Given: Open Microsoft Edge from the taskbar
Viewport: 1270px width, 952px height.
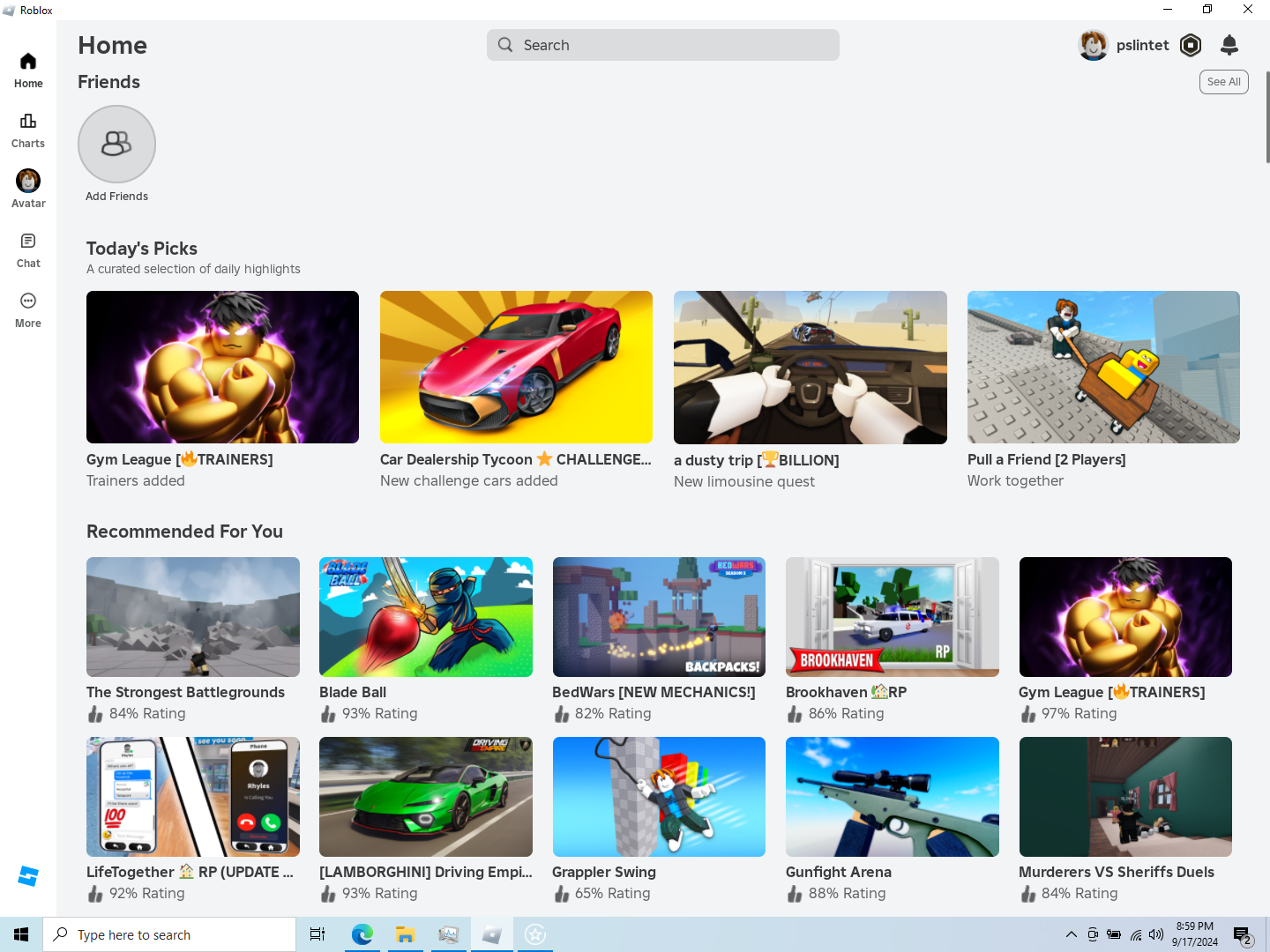Looking at the screenshot, I should [x=362, y=934].
